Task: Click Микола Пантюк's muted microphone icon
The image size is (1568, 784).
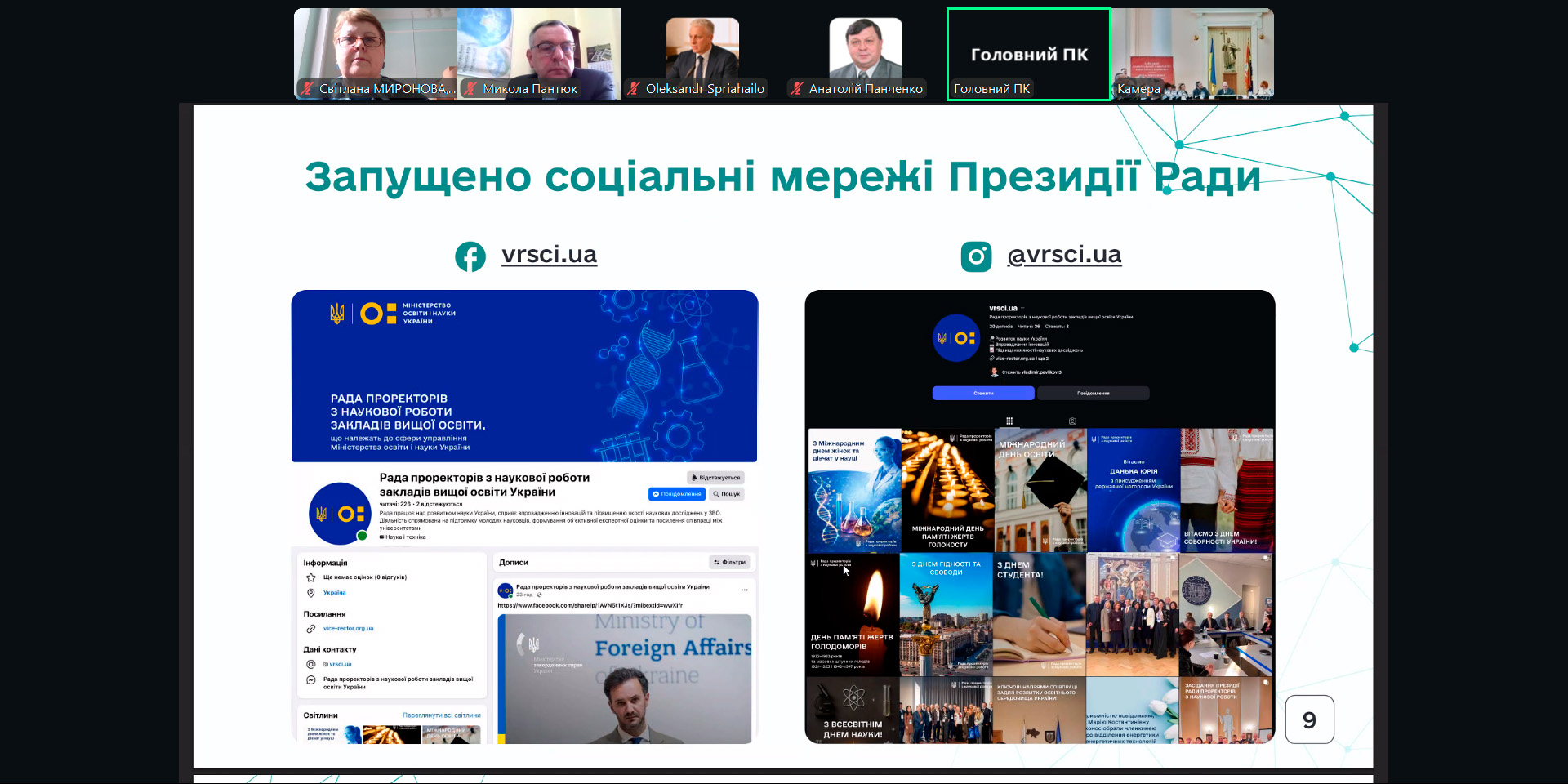Action: tap(470, 89)
